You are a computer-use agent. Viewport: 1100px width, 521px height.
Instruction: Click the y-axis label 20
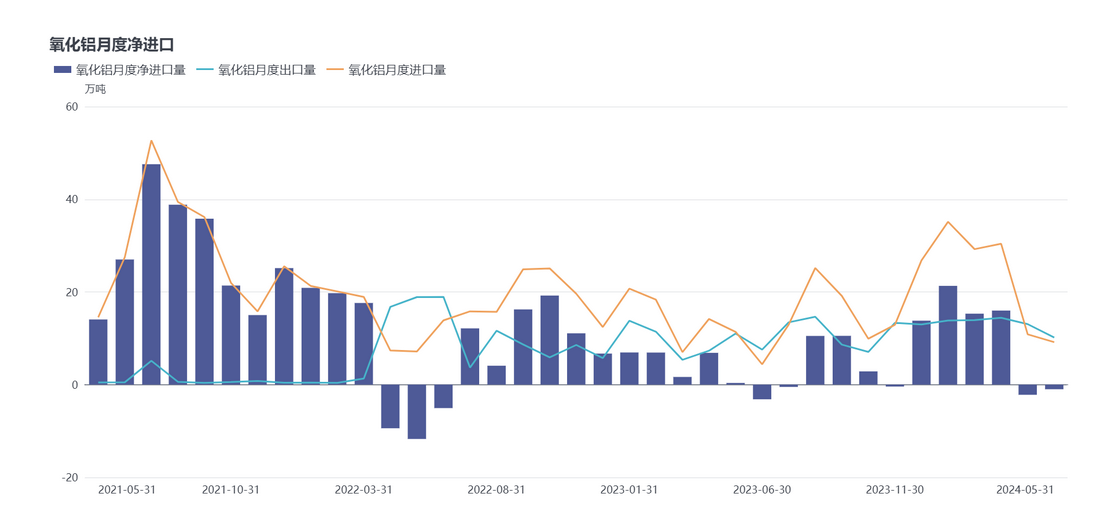(x=71, y=292)
